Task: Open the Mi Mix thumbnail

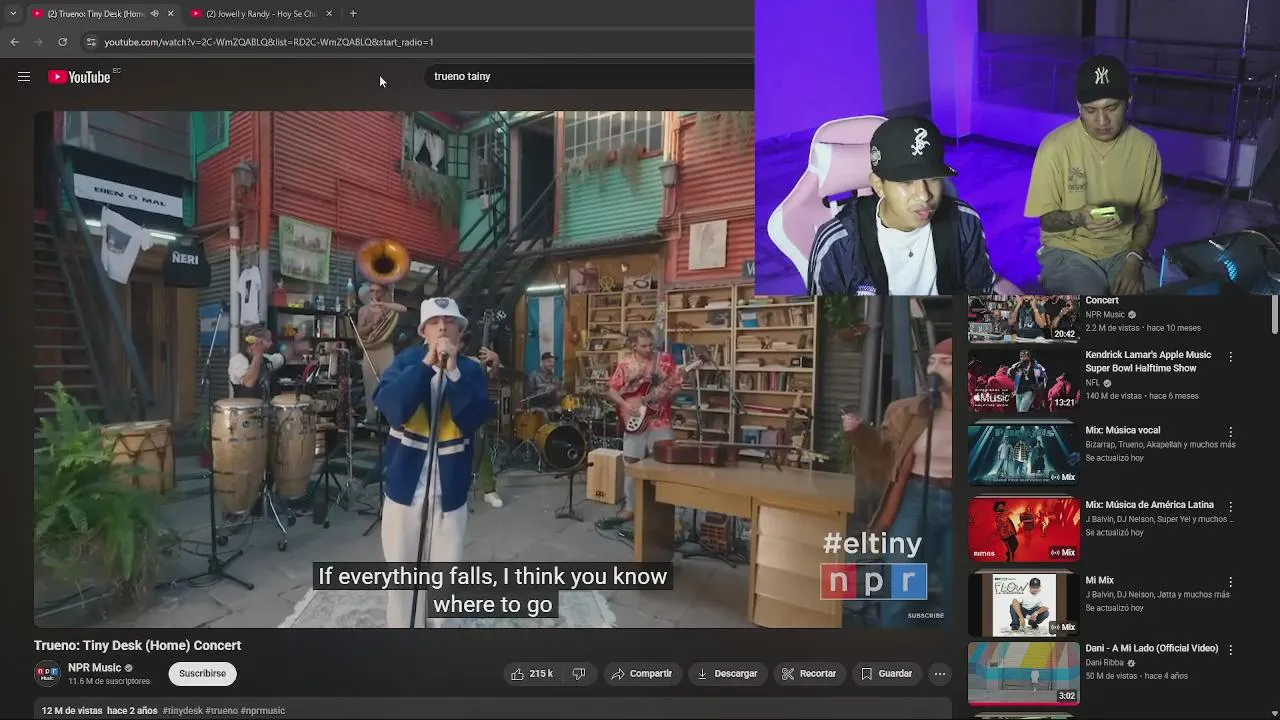Action: (x=1023, y=605)
